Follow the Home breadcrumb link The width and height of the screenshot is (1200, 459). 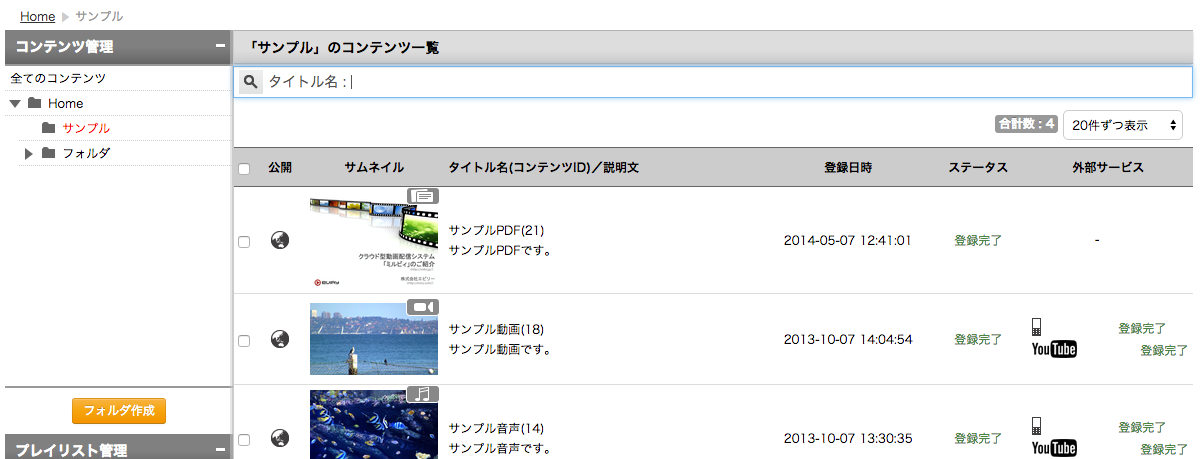click(x=37, y=16)
